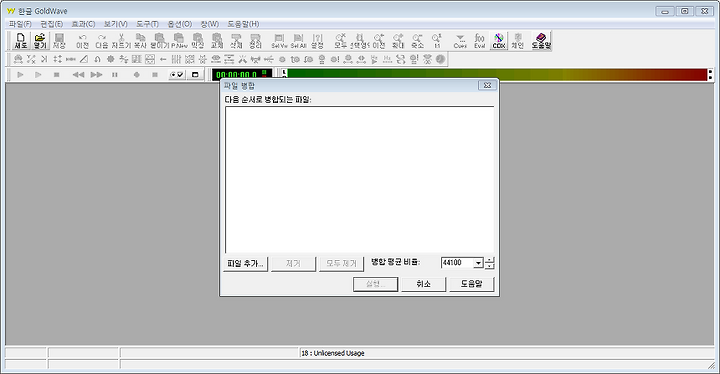Viewport: 720px width, 374px height.
Task: Click the 1:1 zoom icon
Action: [437, 40]
